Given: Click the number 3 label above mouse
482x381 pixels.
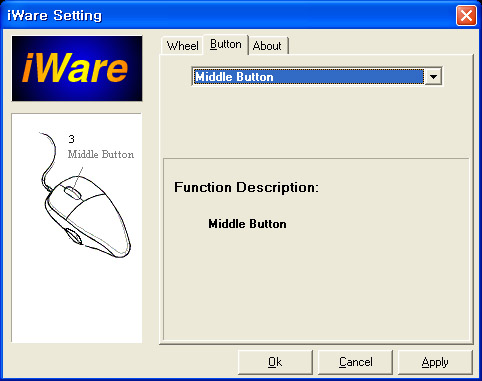Looking at the screenshot, I should [71, 139].
